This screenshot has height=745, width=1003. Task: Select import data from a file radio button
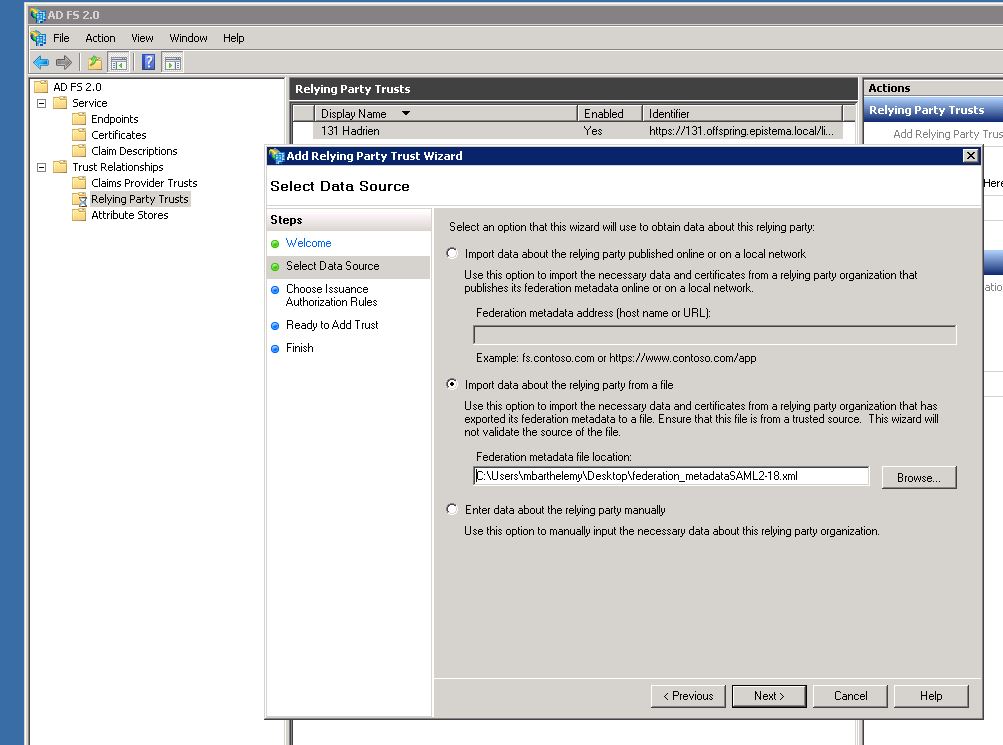click(x=452, y=384)
